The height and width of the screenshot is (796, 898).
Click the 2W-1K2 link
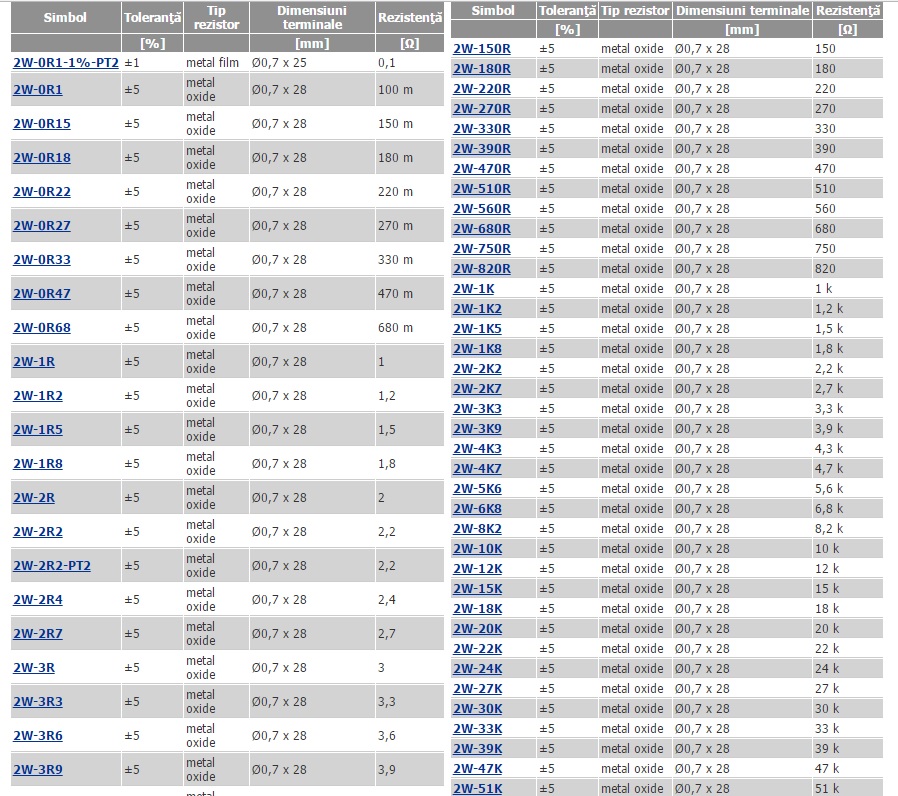[x=478, y=309]
